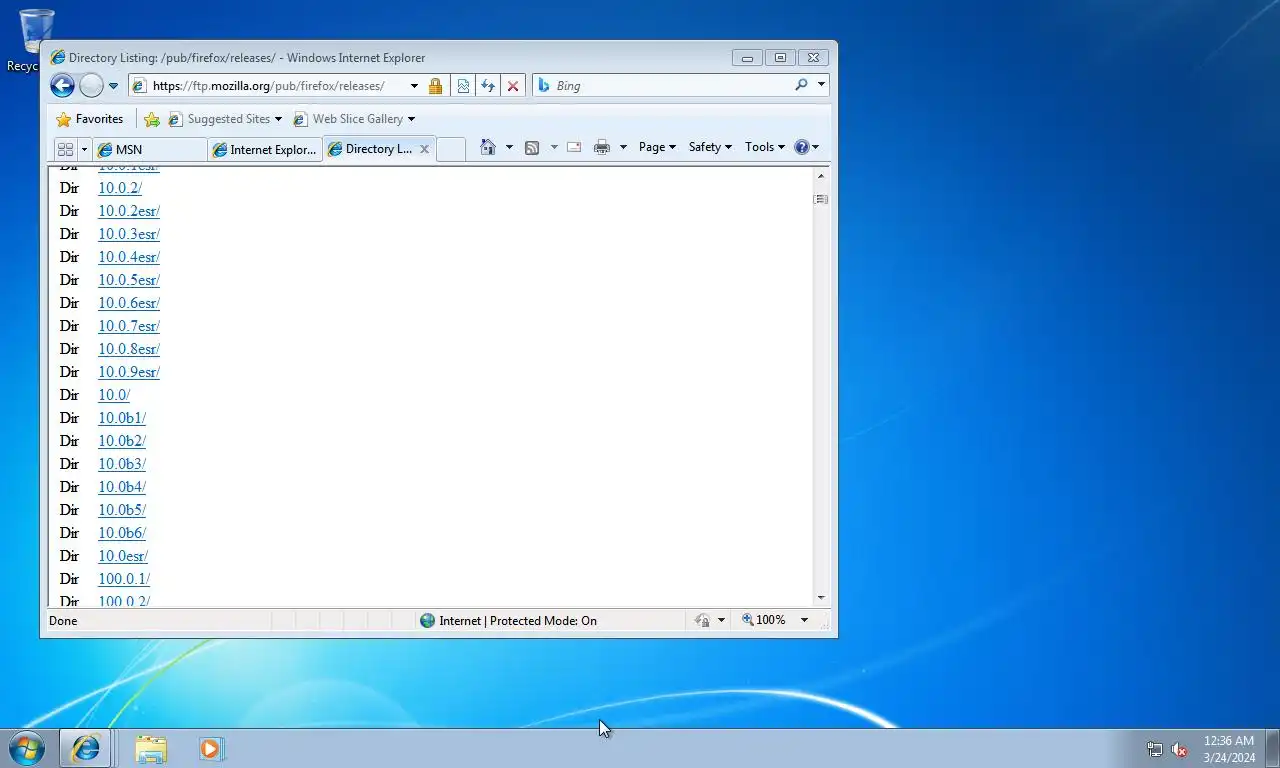This screenshot has width=1280, height=768.
Task: Click the privacy report status bar icon
Action: pyautogui.click(x=703, y=620)
